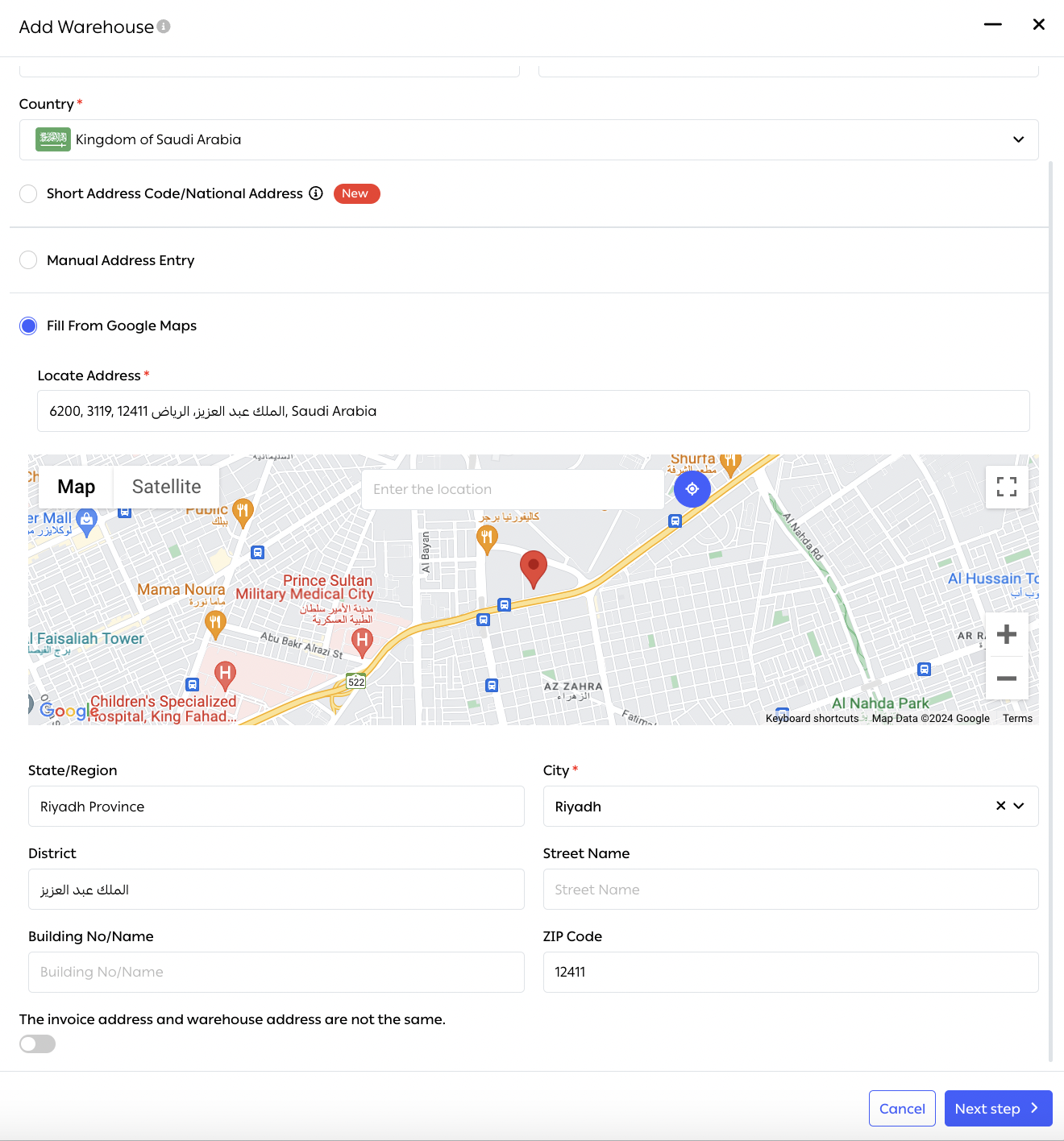Click the blue my-location target button
This screenshot has height=1141, width=1064.
point(692,489)
